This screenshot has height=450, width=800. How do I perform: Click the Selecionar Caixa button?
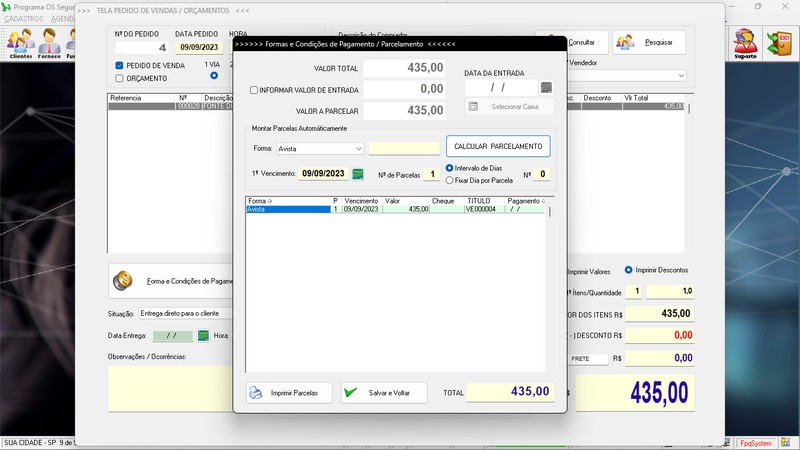[509, 107]
